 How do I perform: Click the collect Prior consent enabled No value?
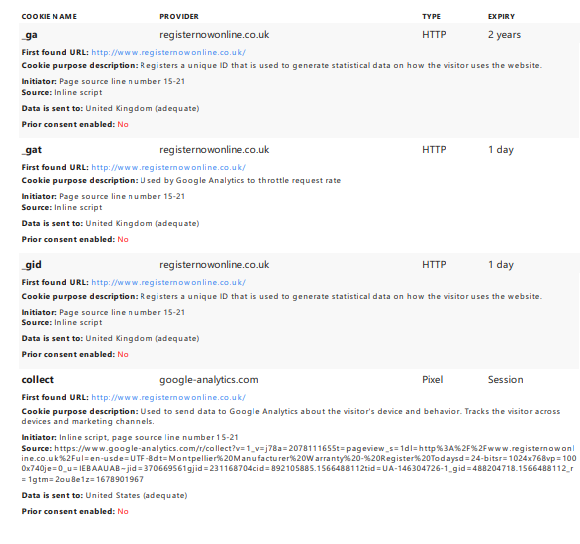click(123, 511)
